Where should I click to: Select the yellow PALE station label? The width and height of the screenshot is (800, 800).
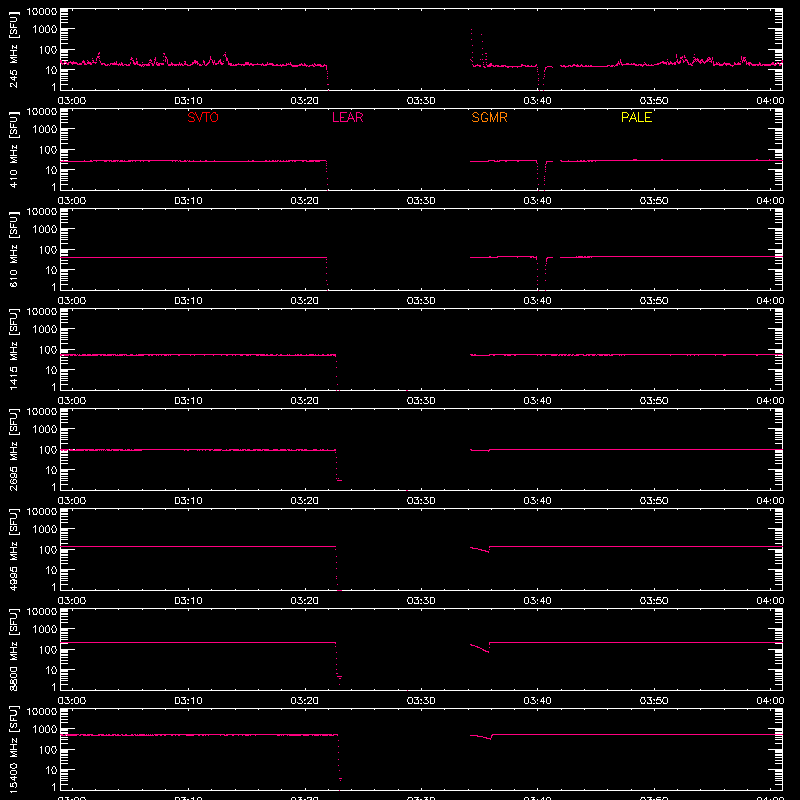pos(636,117)
